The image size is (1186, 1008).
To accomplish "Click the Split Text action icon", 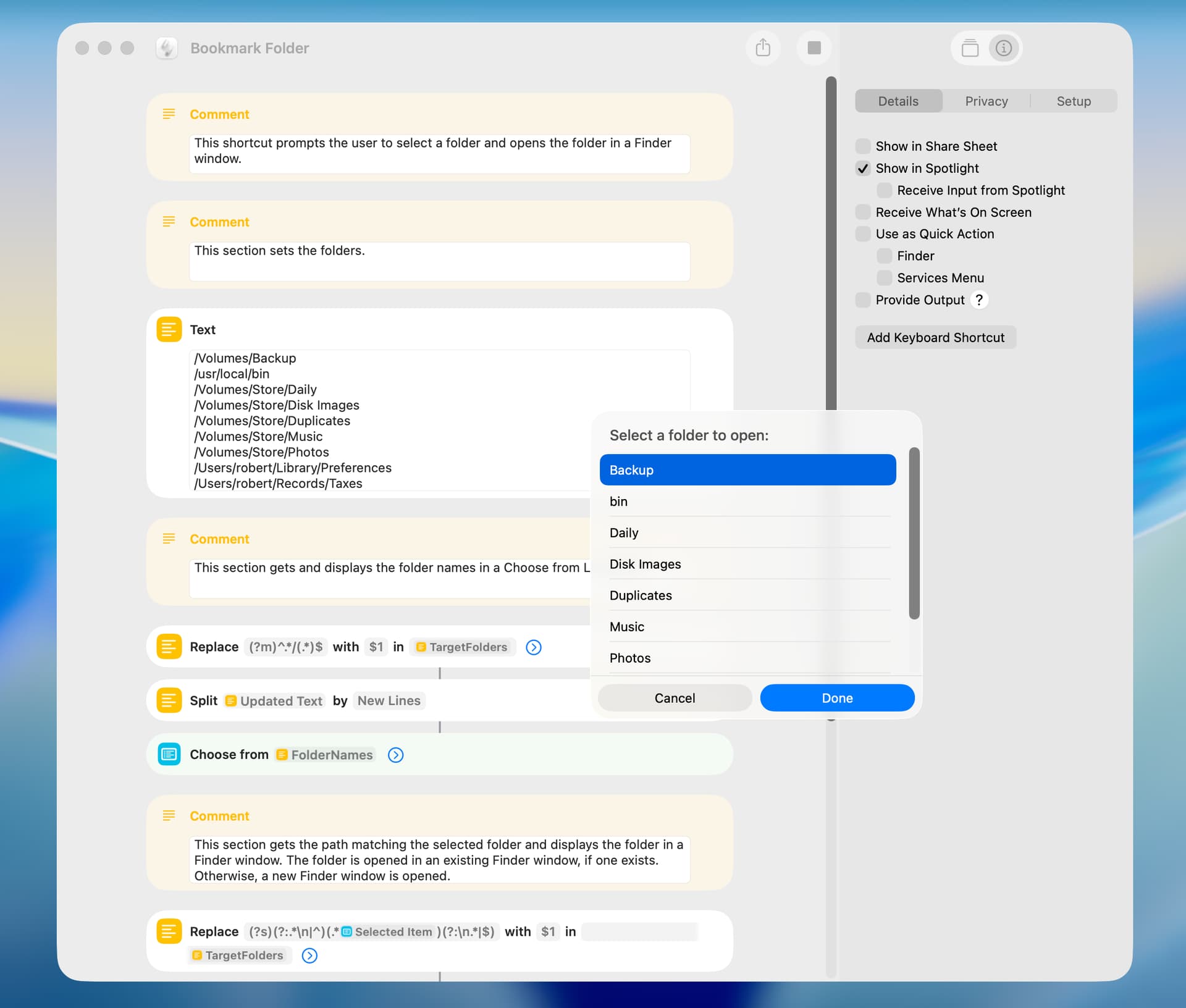I will pyautogui.click(x=169, y=700).
